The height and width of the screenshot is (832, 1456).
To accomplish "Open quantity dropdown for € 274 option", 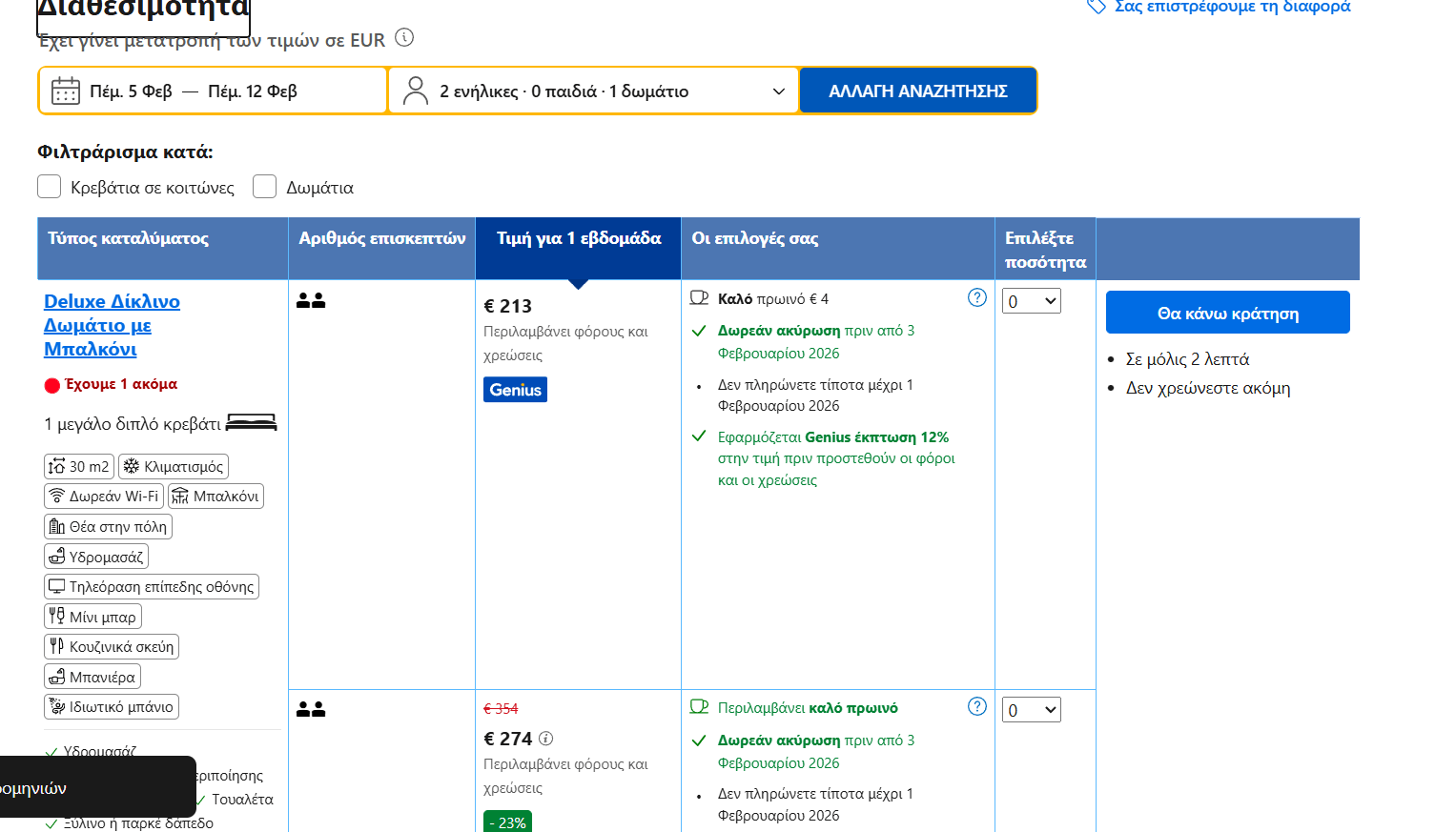I will (1032, 710).
